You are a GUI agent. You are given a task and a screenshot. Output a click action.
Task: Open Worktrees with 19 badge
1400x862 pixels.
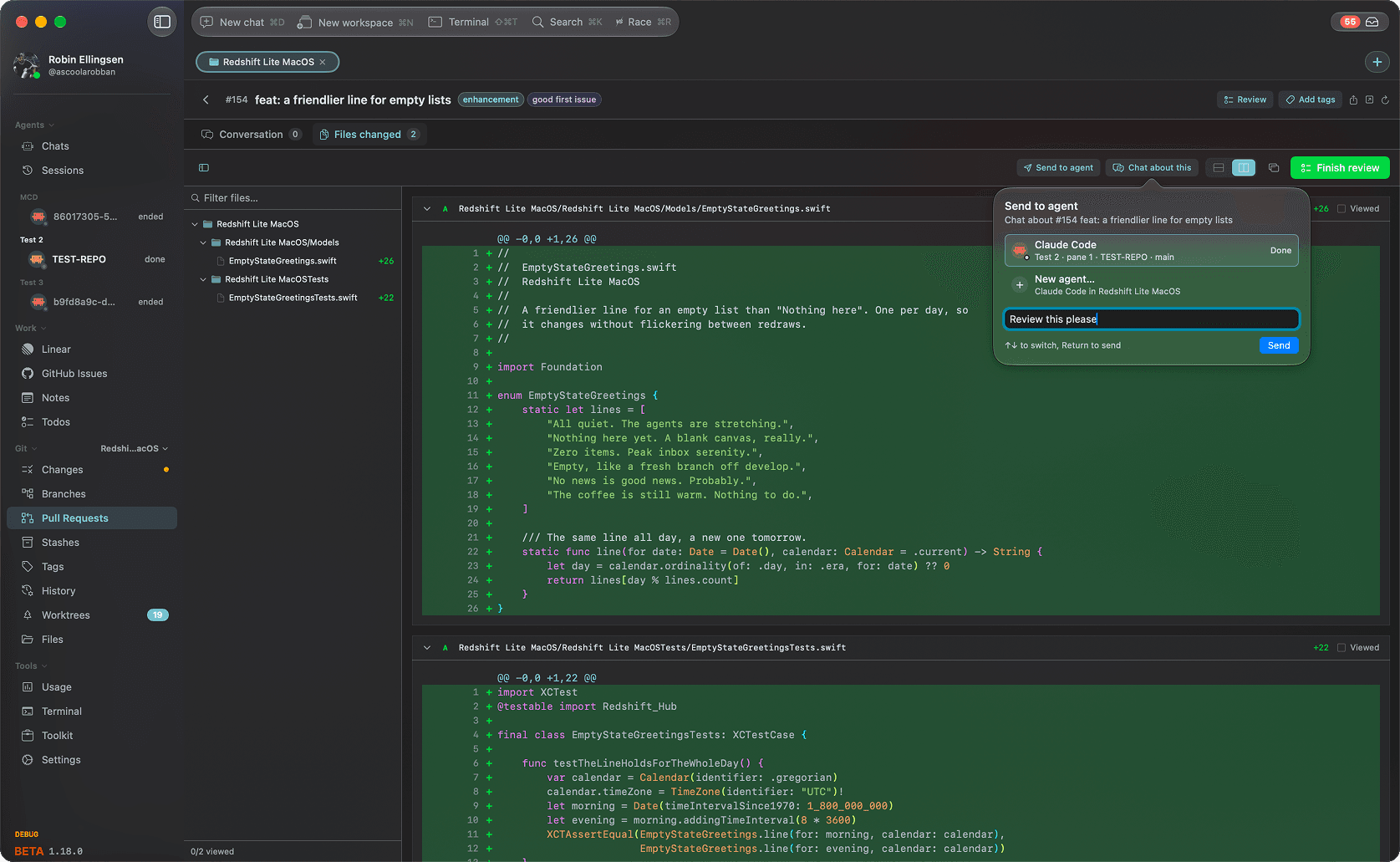92,615
